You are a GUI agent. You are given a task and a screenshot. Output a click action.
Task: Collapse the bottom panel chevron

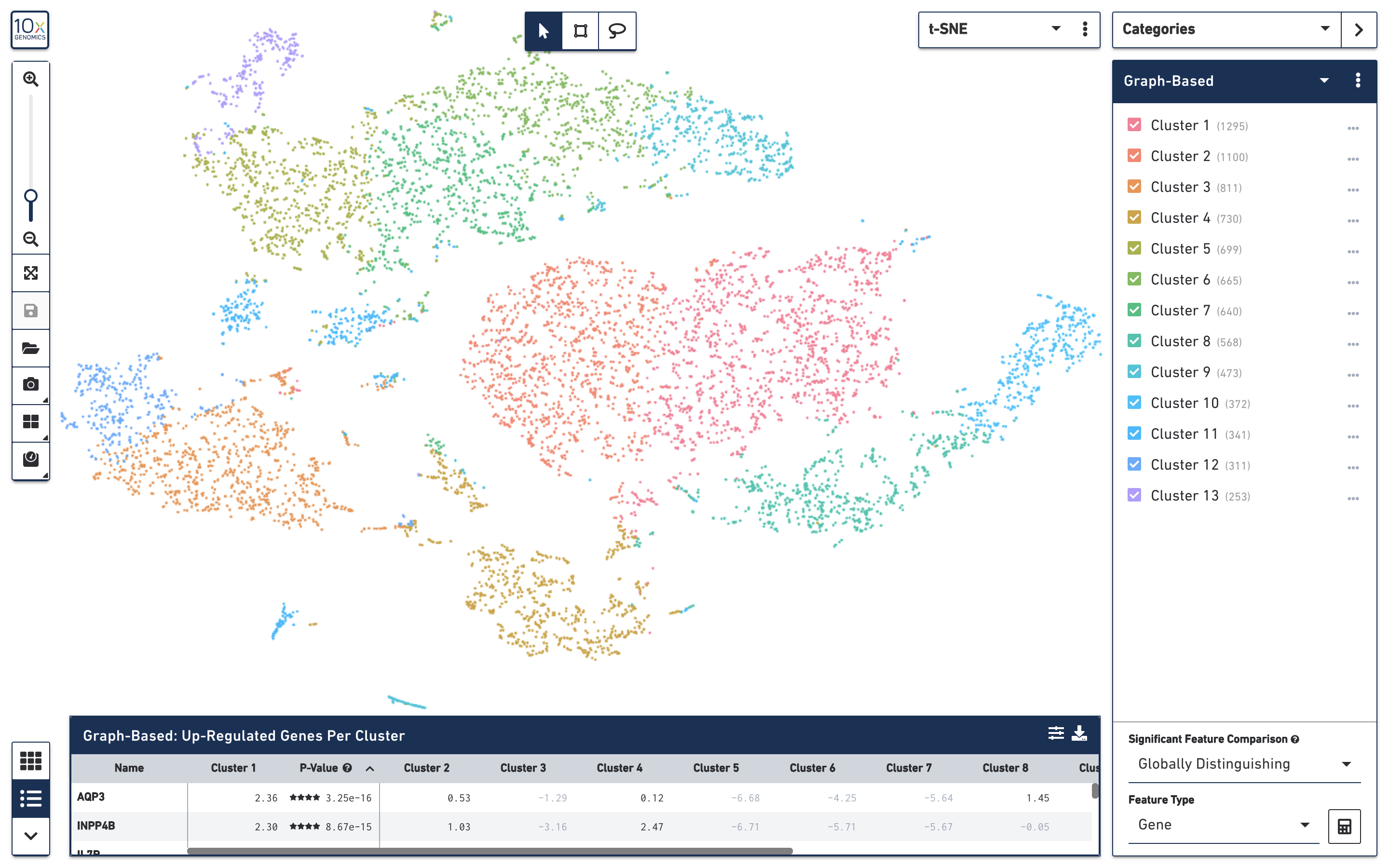click(x=30, y=836)
